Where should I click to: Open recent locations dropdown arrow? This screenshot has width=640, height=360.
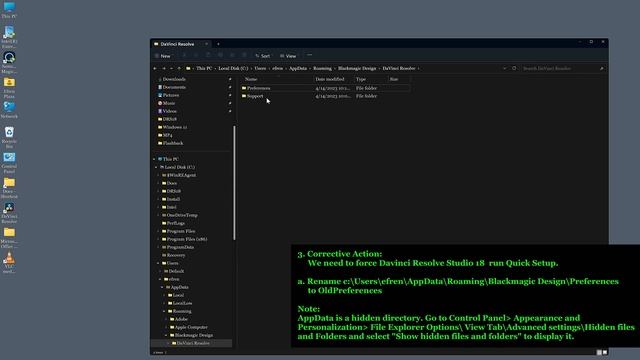click(171, 69)
